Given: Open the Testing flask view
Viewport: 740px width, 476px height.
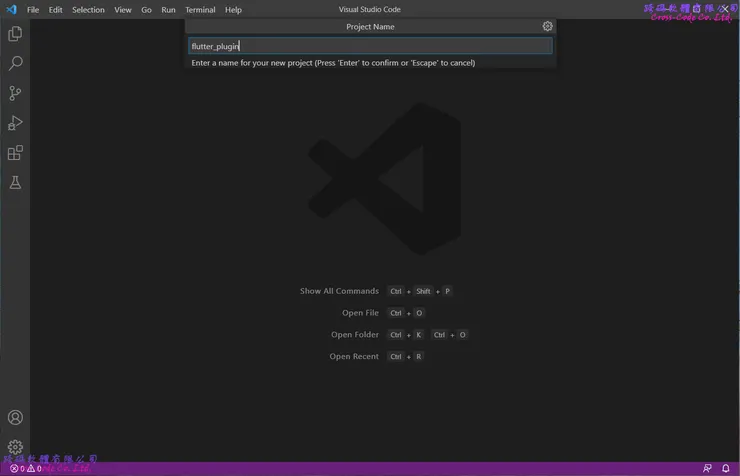Looking at the screenshot, I should [15, 184].
